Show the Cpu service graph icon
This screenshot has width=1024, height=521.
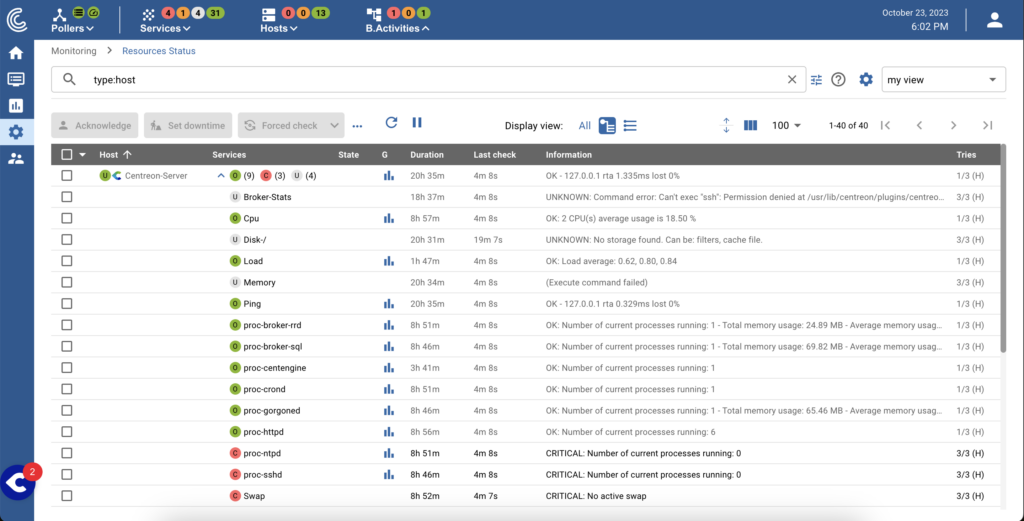[389, 218]
